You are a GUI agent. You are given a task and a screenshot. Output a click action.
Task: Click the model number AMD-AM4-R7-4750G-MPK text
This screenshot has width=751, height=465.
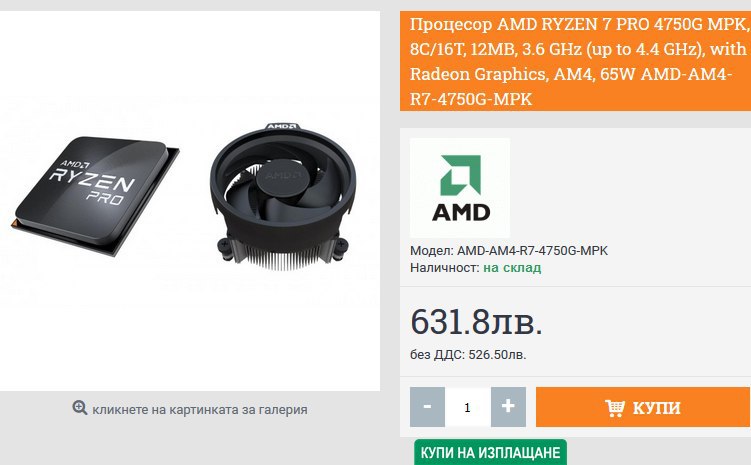tap(532, 250)
